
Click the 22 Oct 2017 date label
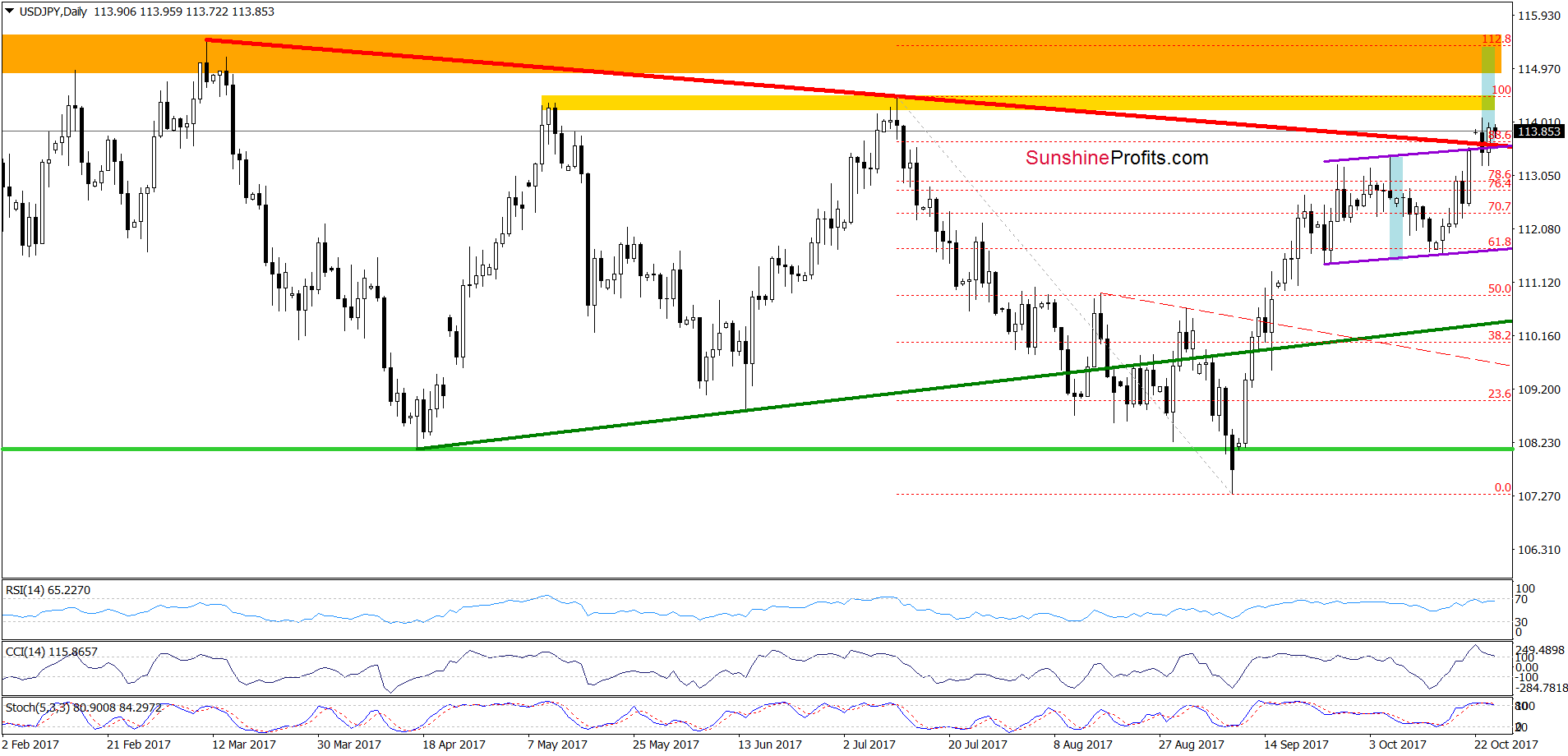(1506, 744)
